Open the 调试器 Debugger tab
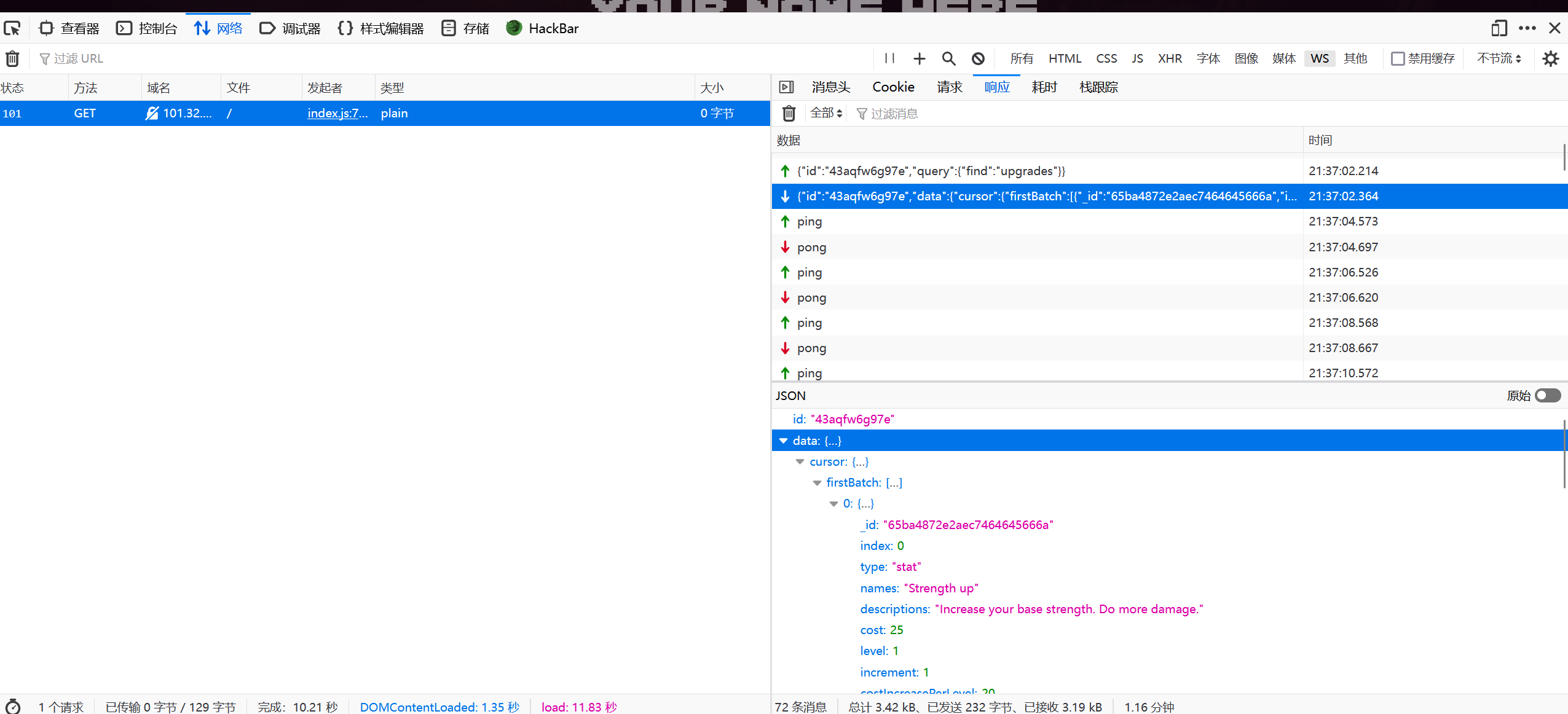The image size is (1568, 714). coord(290,28)
